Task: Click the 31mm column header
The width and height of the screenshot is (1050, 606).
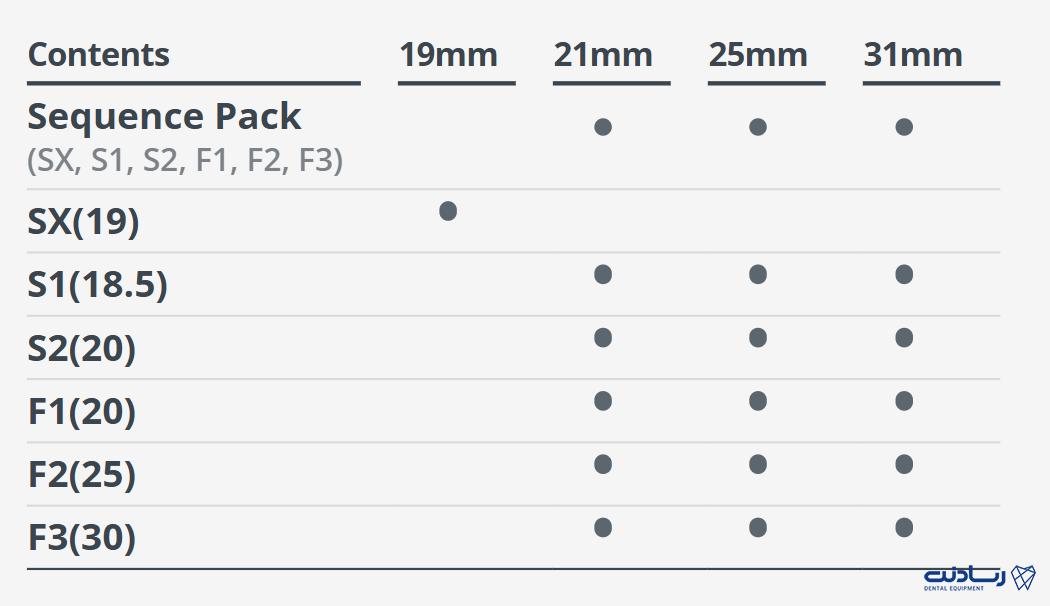Action: click(913, 55)
